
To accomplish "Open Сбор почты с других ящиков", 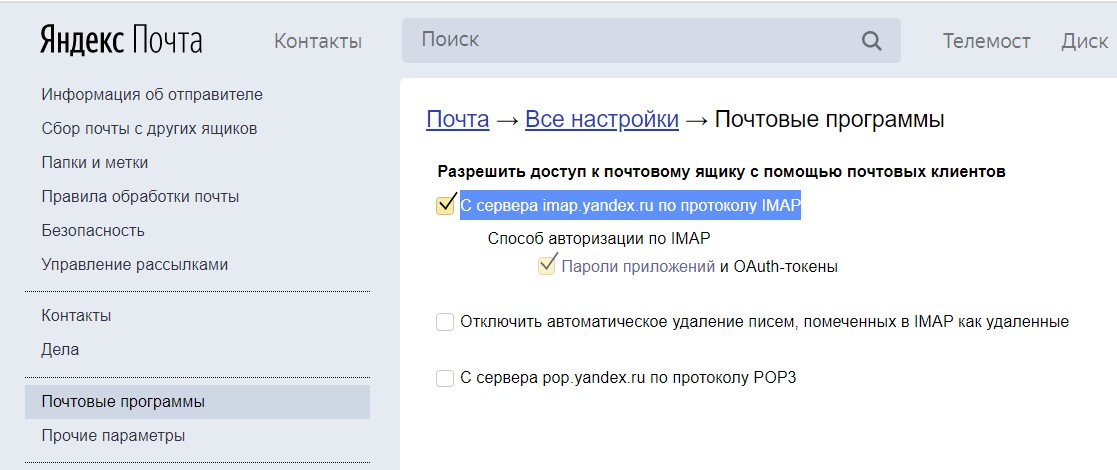I will [x=149, y=129].
